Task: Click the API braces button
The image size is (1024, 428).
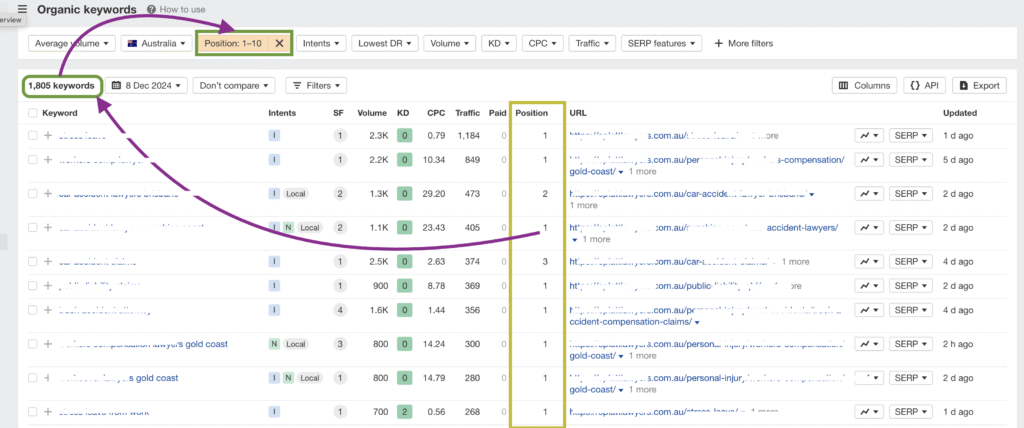Action: (x=925, y=86)
